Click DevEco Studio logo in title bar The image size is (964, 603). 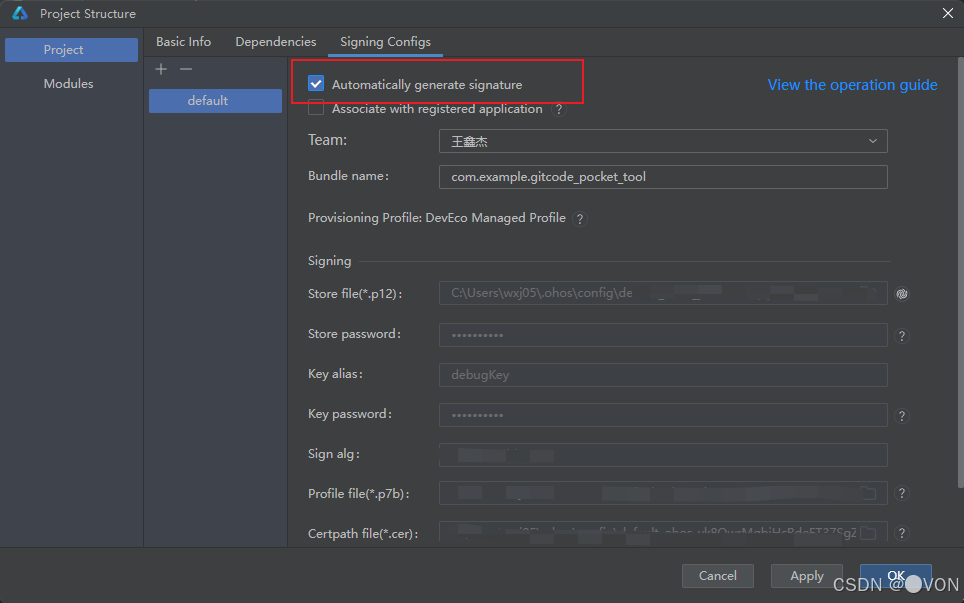pos(20,13)
